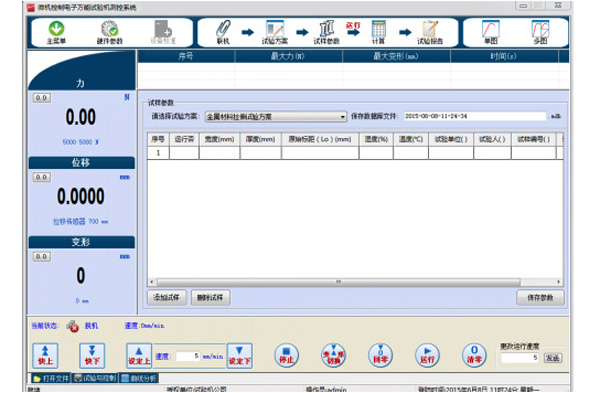This screenshot has height=393, width=600.
Task: Click the round zero-clear button
Action: click(474, 355)
